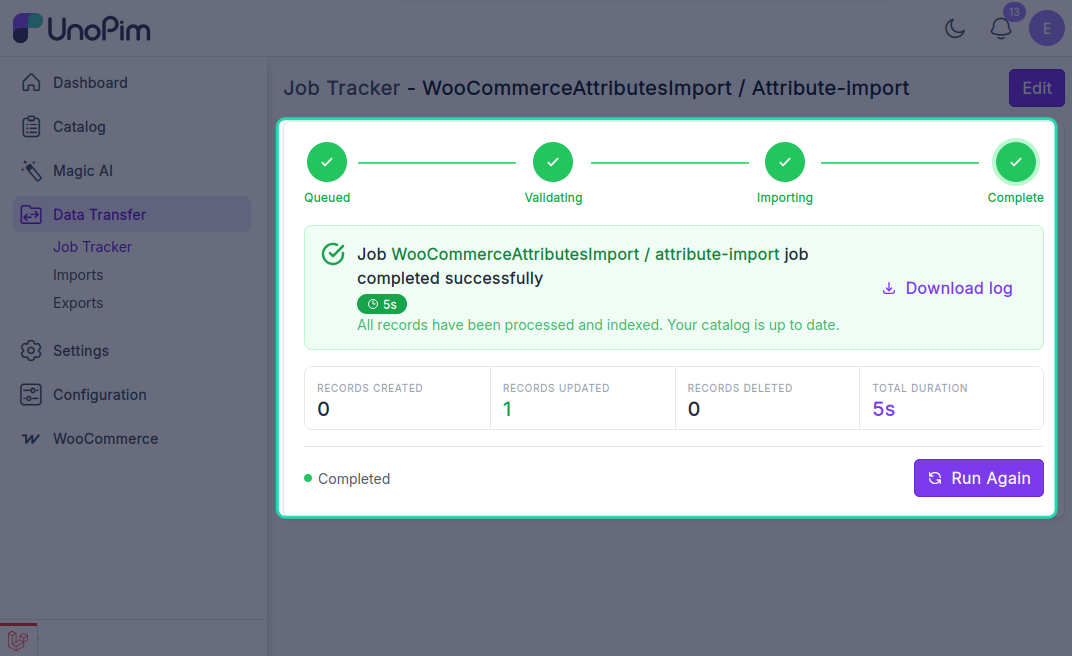Click the 'Complete' step label
Viewport: 1072px width, 656px height.
[1015, 197]
